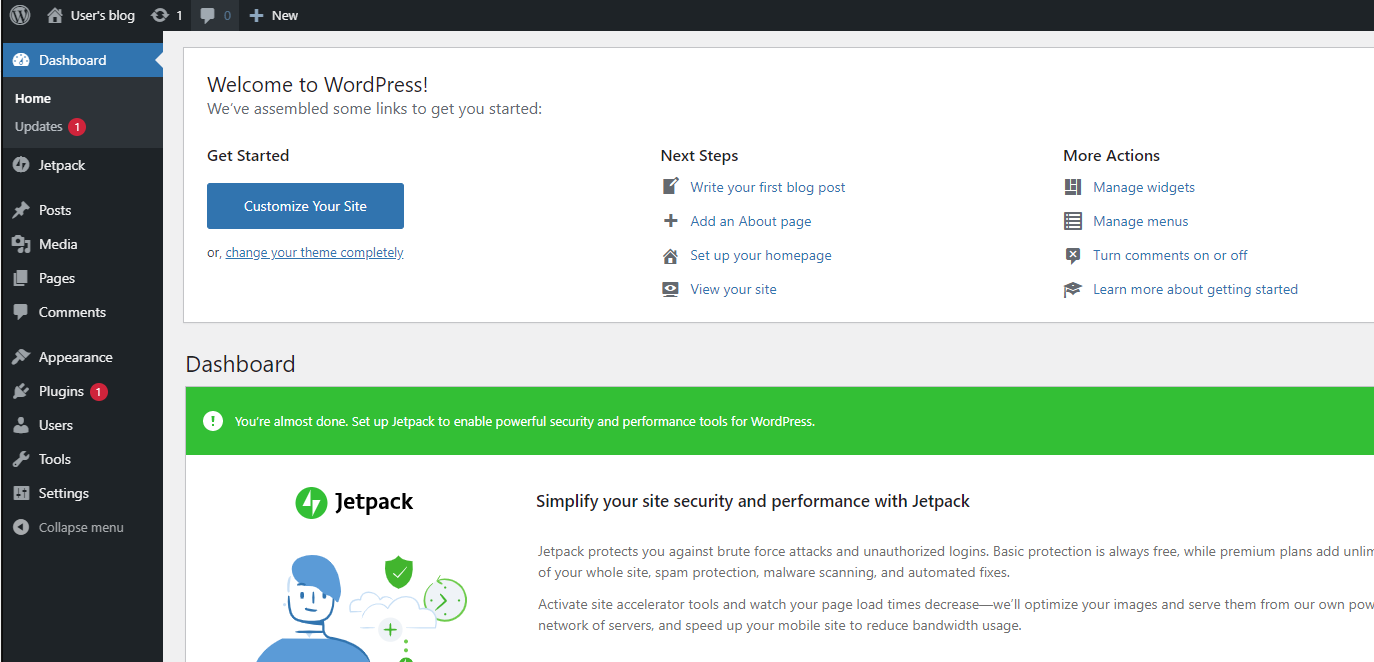Open the Jetpack menu label
The height and width of the screenshot is (662, 1374).
(x=62, y=165)
